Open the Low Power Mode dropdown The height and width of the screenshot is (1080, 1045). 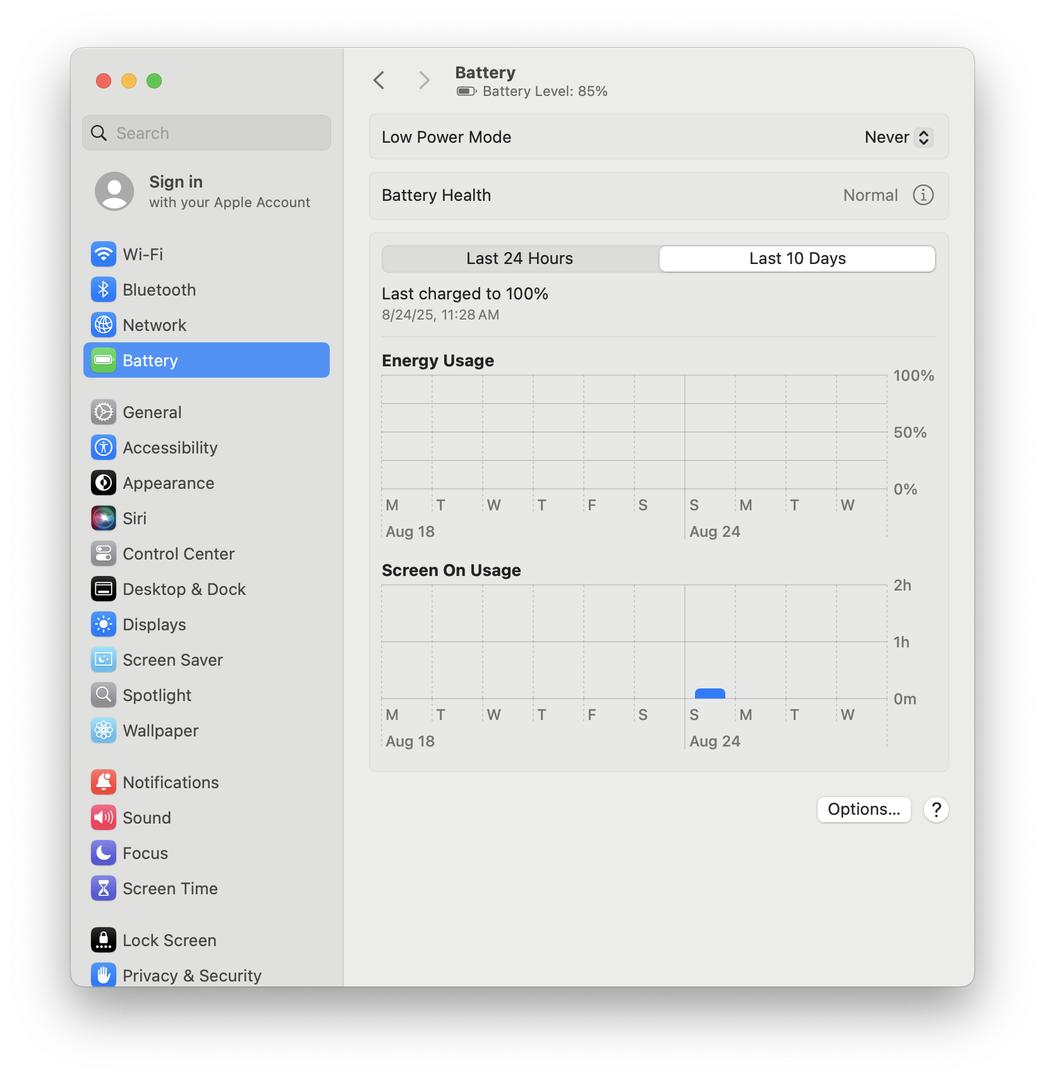[898, 137]
